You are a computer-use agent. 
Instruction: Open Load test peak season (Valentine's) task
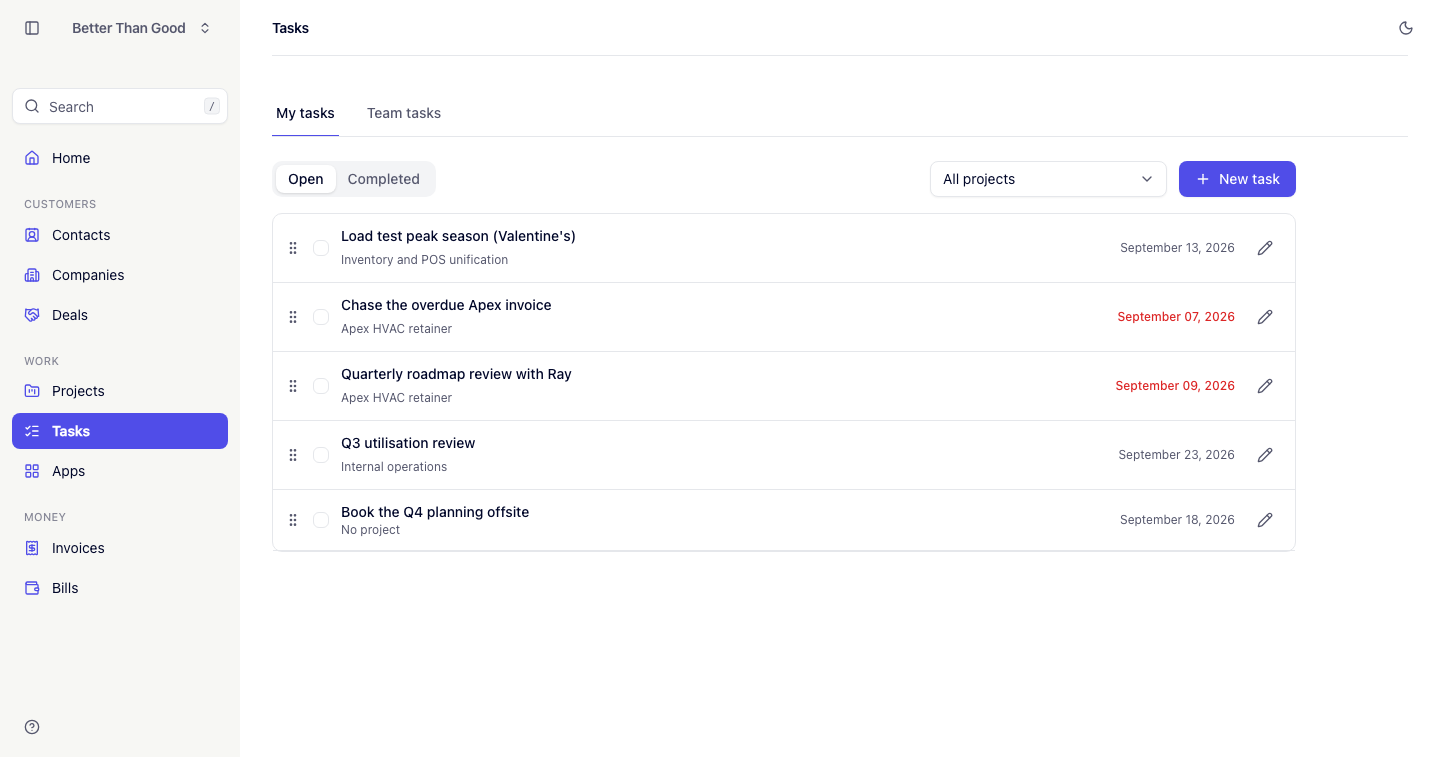point(458,236)
